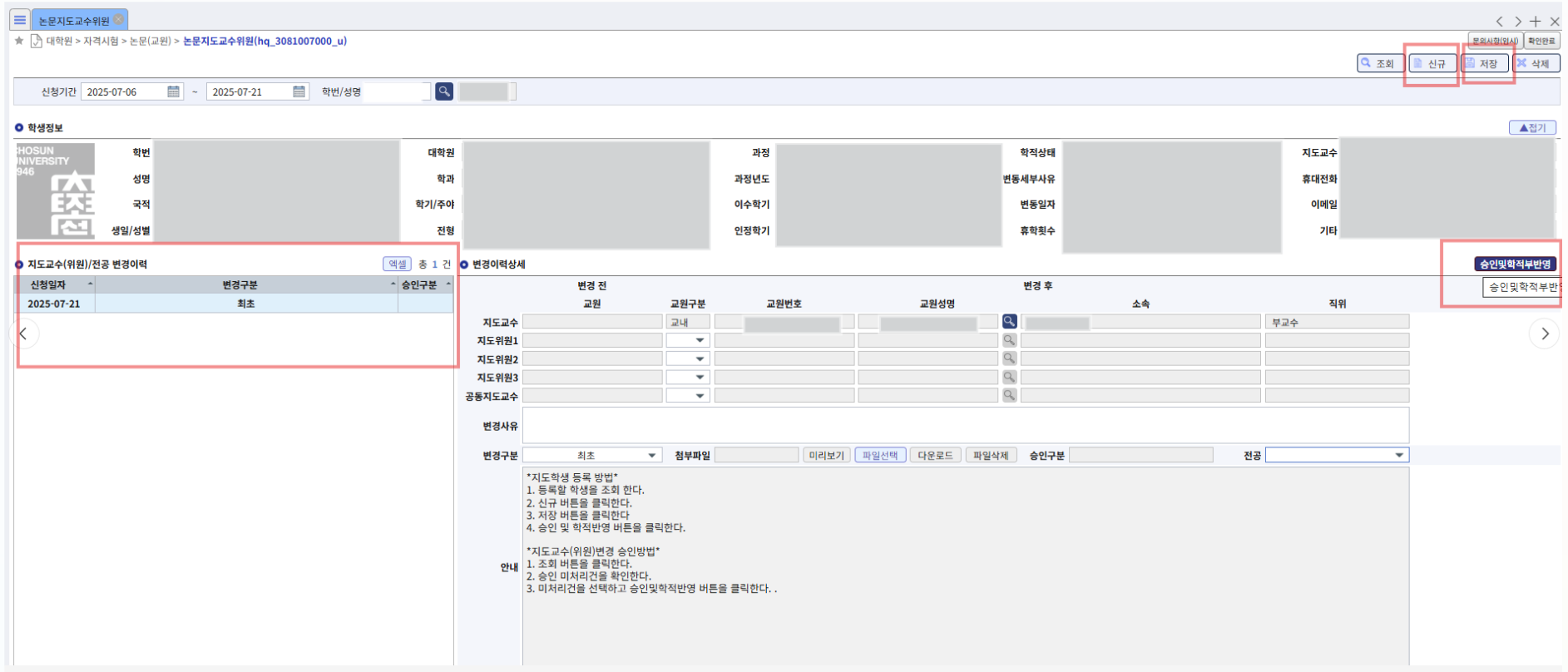Click the right arrow on screen edge
The width and height of the screenshot is (1568, 672).
tap(1544, 334)
